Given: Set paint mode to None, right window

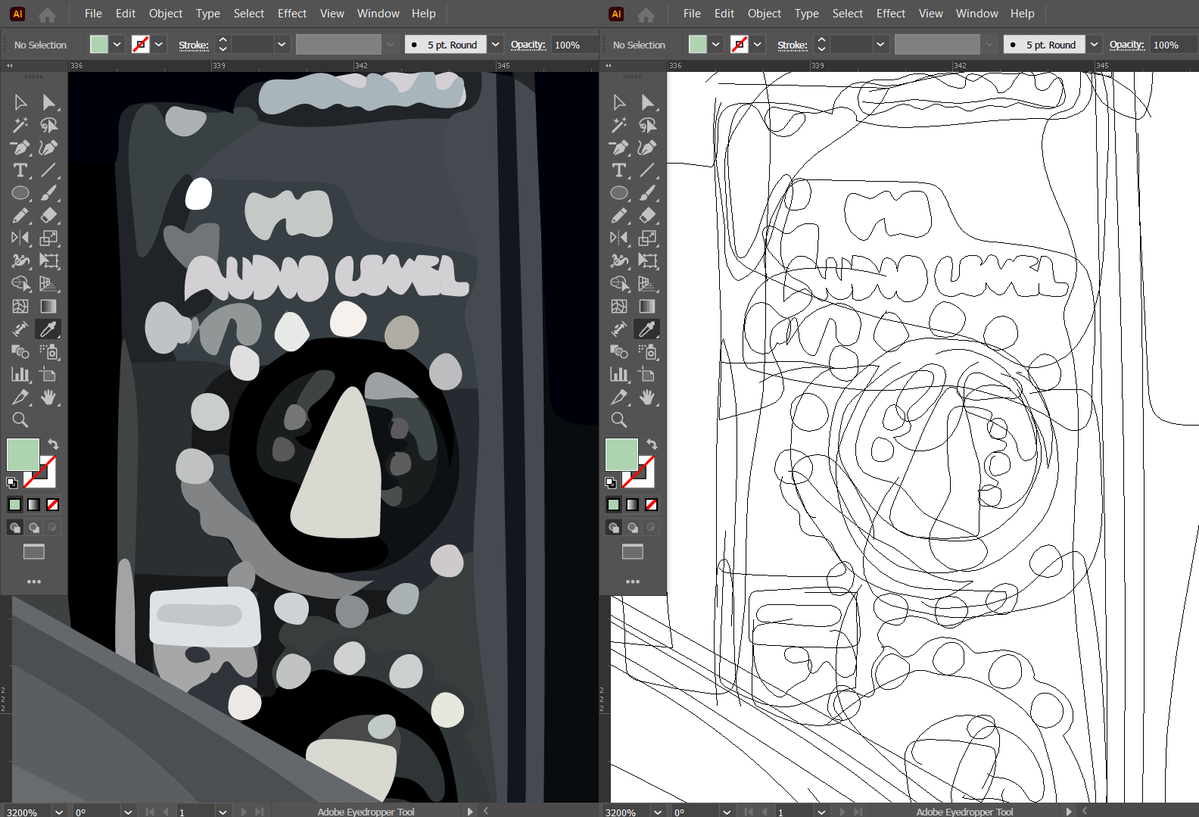Looking at the screenshot, I should [651, 505].
